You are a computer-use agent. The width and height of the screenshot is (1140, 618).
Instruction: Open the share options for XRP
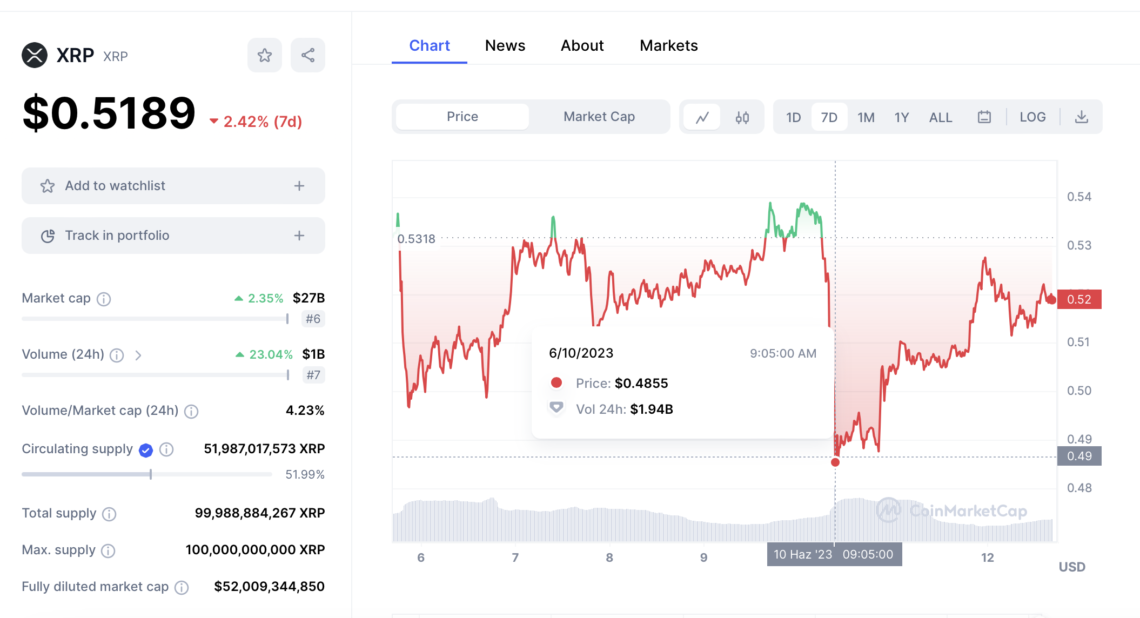(x=308, y=55)
